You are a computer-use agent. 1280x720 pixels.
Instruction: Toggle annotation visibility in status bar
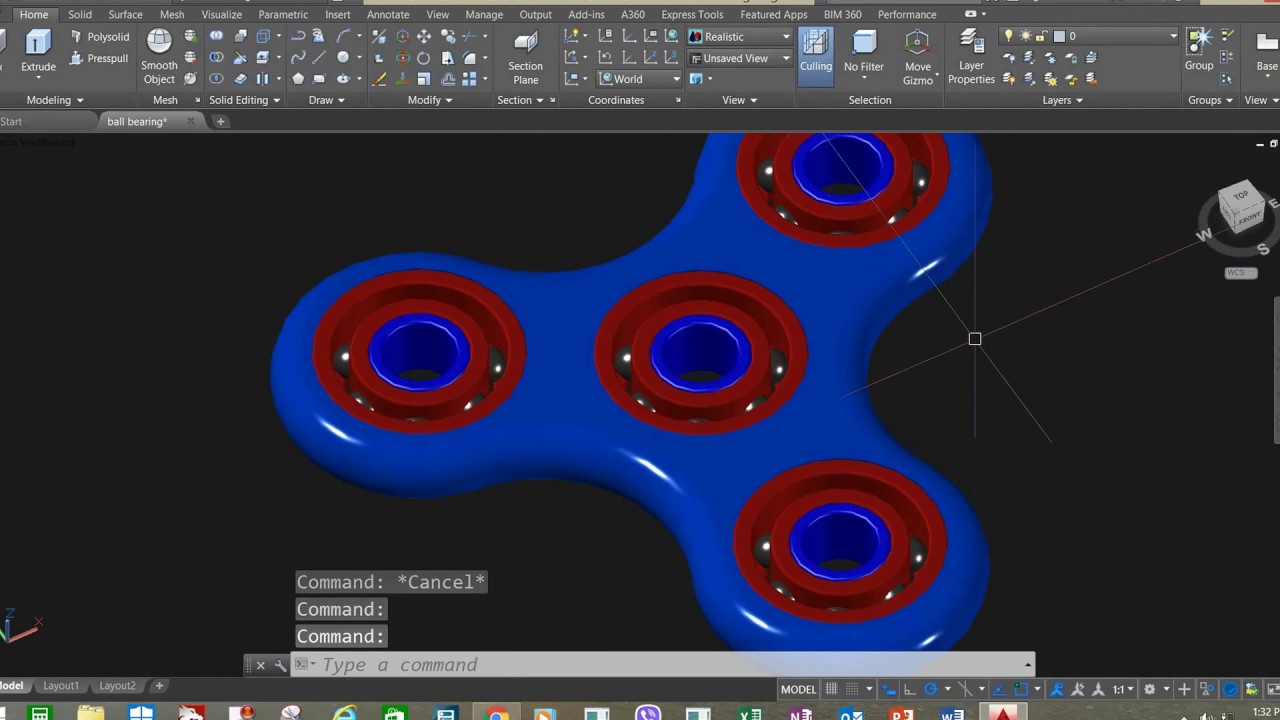[1055, 689]
